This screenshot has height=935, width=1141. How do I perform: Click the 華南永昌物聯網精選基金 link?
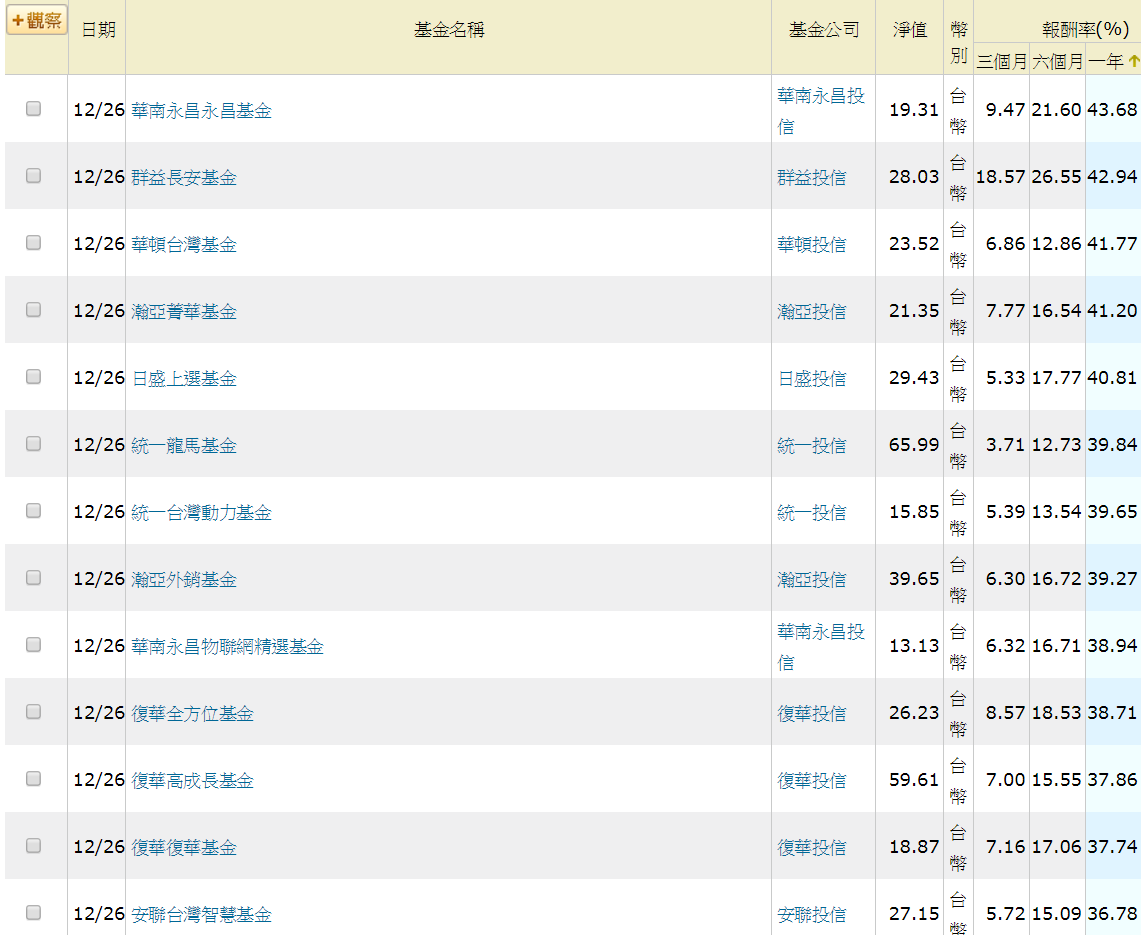pyautogui.click(x=227, y=646)
